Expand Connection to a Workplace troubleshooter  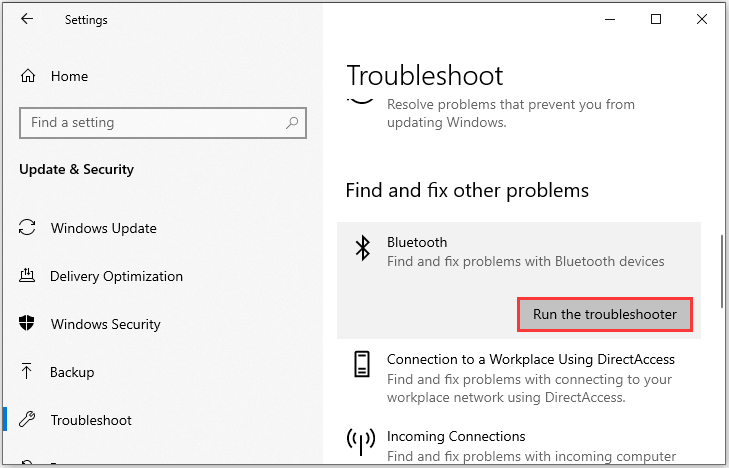coord(530,359)
